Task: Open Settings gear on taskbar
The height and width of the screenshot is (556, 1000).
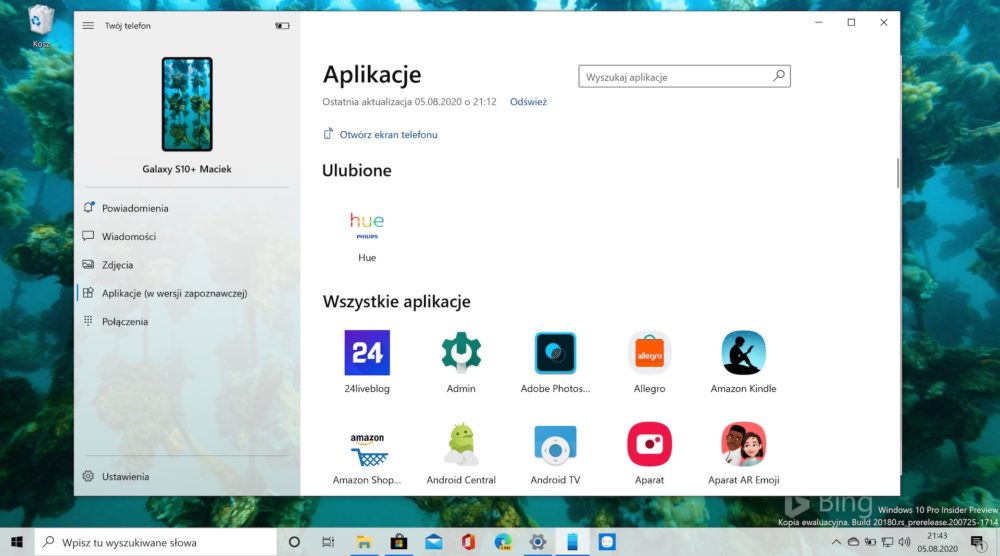Action: click(x=538, y=542)
